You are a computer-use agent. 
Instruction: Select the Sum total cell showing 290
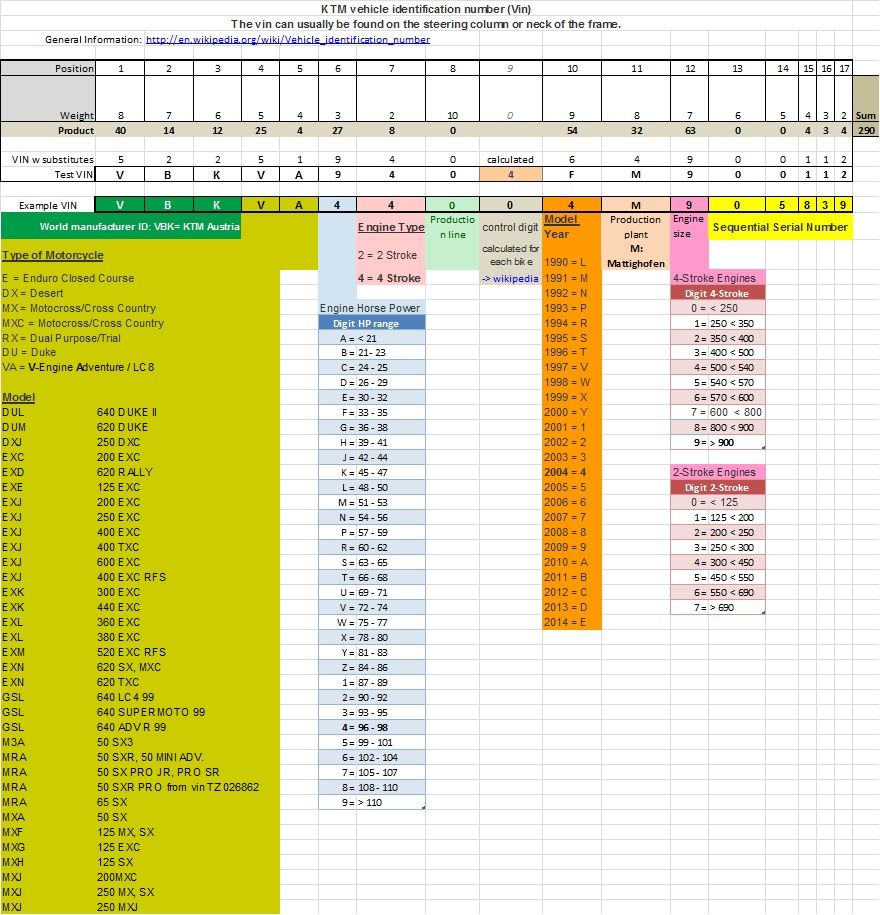coord(865,131)
